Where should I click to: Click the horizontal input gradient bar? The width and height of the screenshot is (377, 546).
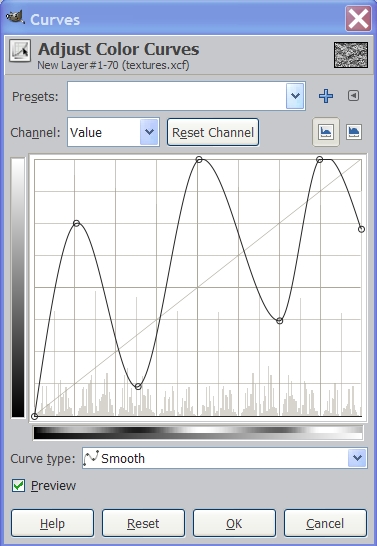pos(198,432)
